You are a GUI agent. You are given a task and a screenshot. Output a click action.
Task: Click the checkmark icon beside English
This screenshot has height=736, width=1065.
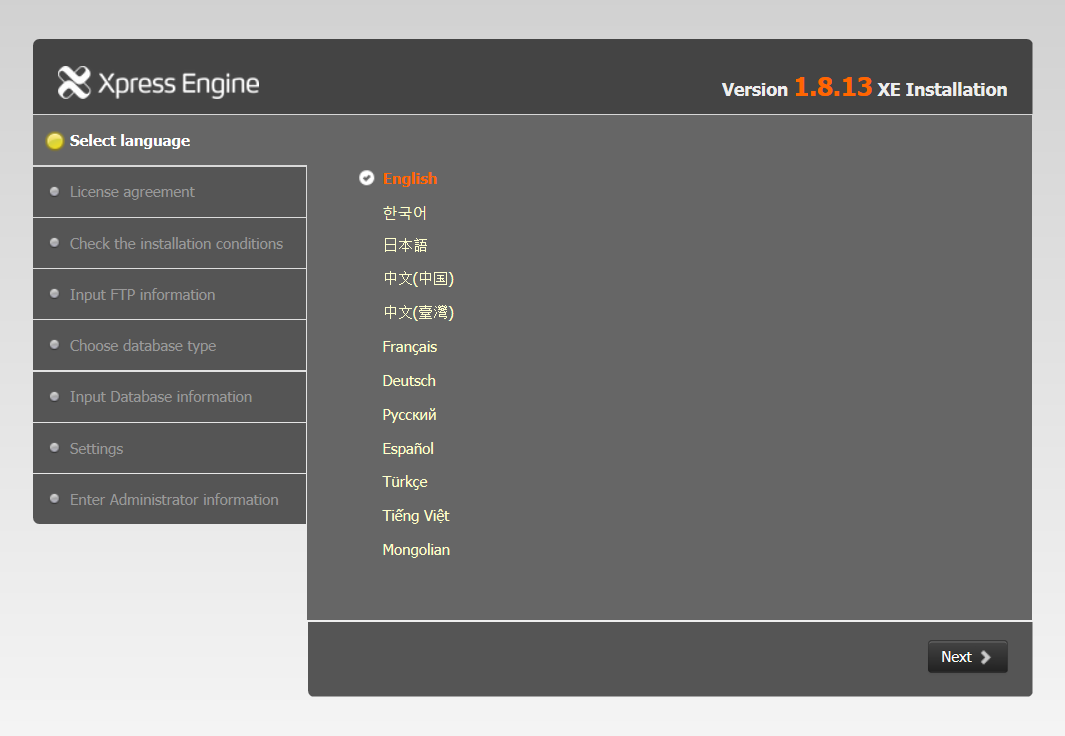tap(366, 178)
